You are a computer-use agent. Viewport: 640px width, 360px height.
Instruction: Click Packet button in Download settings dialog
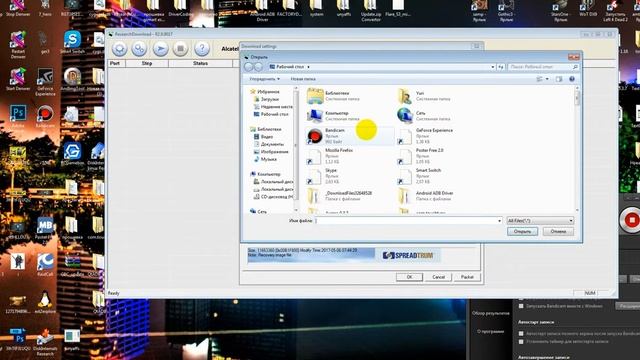coord(467,277)
